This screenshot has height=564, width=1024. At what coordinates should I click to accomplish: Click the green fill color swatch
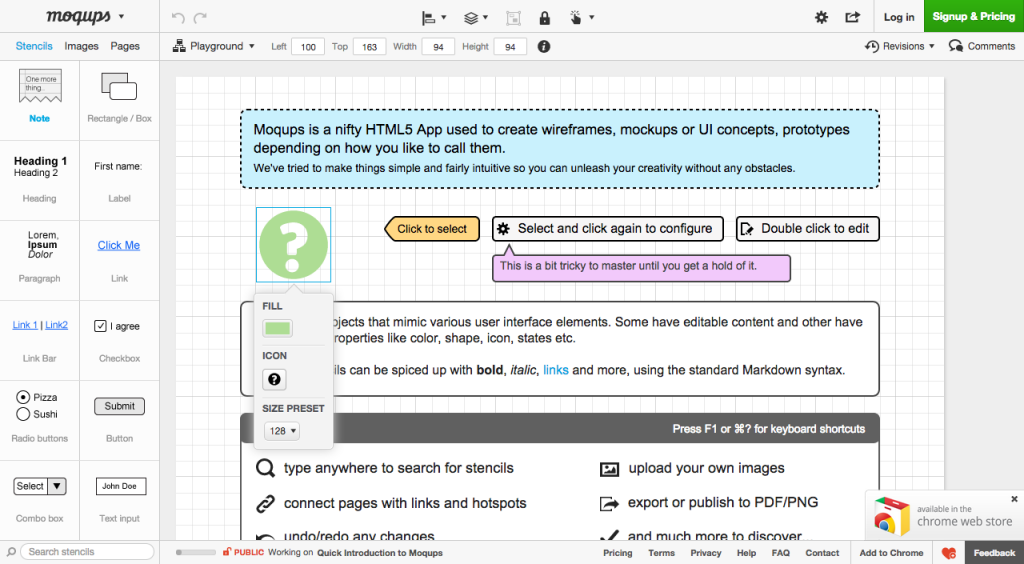tap(277, 328)
